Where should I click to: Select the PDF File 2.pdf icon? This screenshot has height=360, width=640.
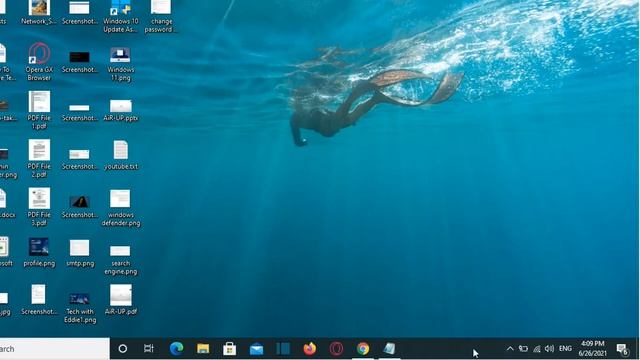click(39, 158)
